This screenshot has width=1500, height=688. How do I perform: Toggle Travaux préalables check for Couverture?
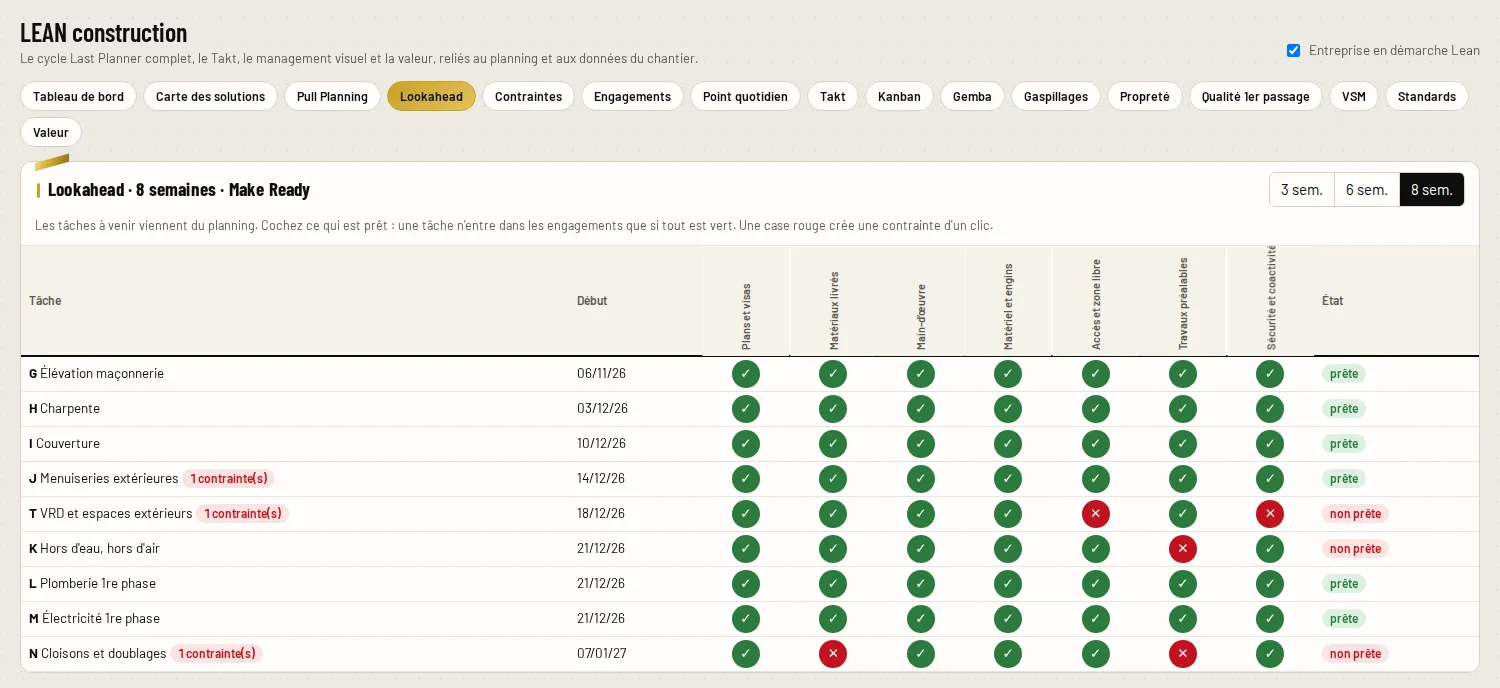[x=1183, y=444]
